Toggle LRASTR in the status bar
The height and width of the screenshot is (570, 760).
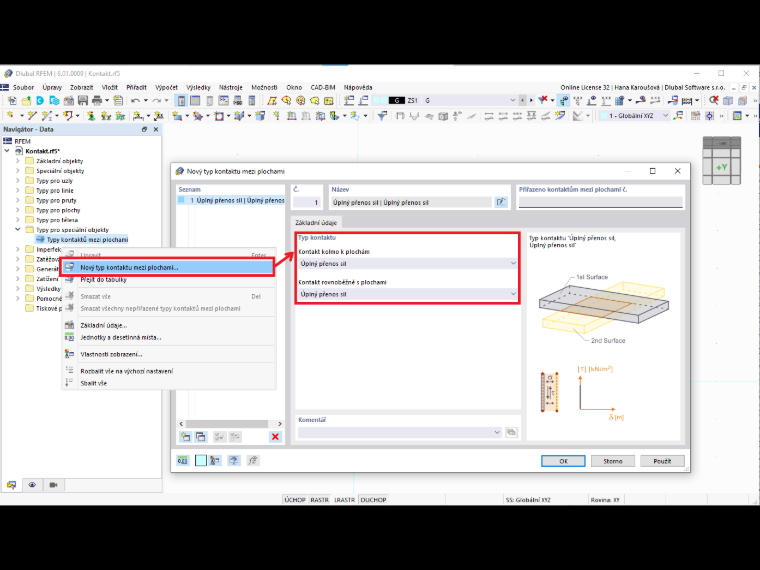345,500
